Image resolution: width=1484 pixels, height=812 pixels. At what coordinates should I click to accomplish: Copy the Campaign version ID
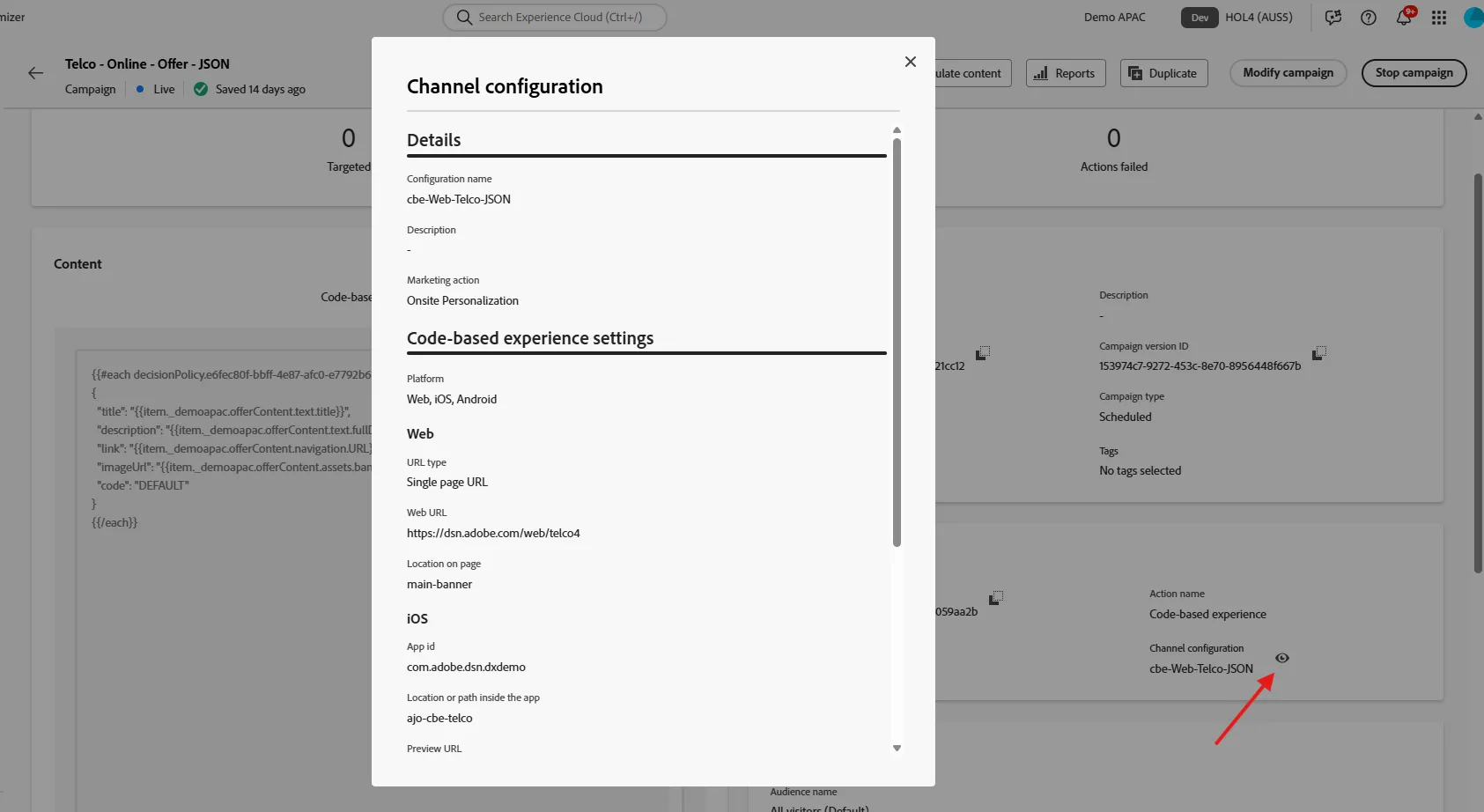click(1318, 353)
